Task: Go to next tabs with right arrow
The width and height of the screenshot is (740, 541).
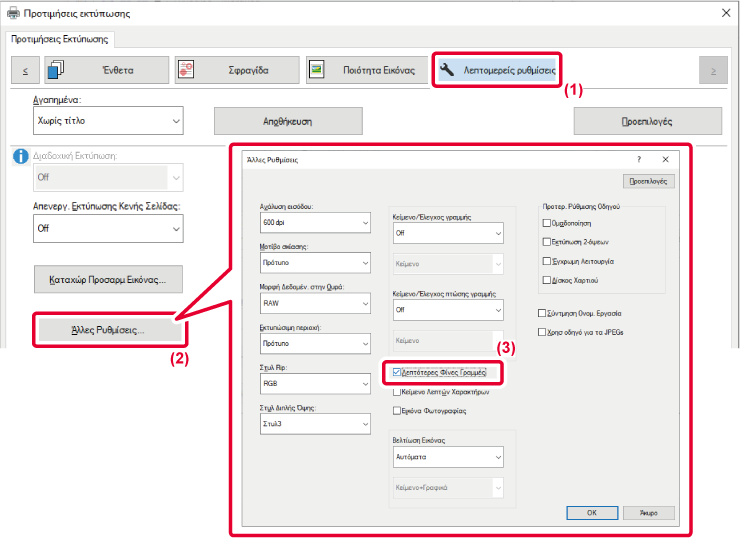Action: point(713,70)
